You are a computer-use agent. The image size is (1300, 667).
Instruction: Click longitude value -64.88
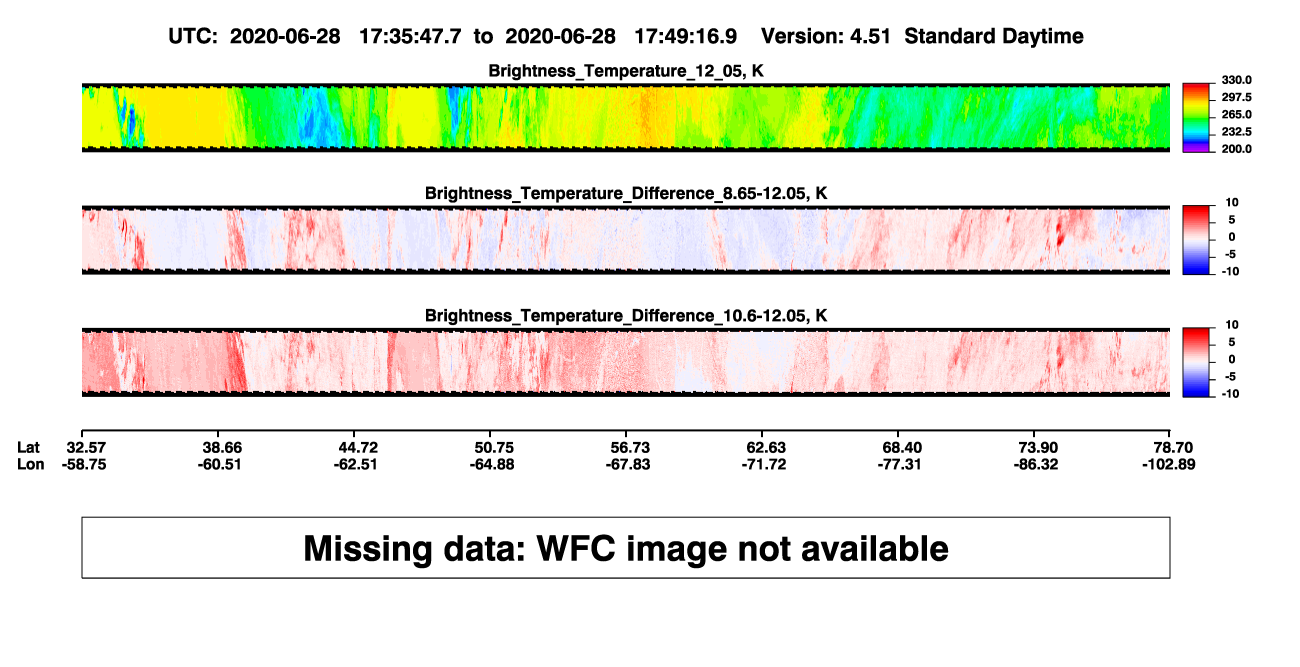pos(493,463)
